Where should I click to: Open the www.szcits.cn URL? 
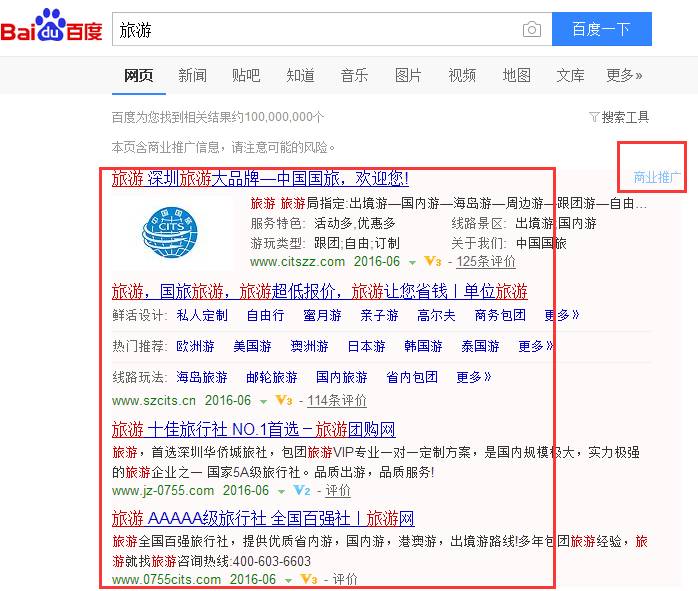click(x=154, y=401)
